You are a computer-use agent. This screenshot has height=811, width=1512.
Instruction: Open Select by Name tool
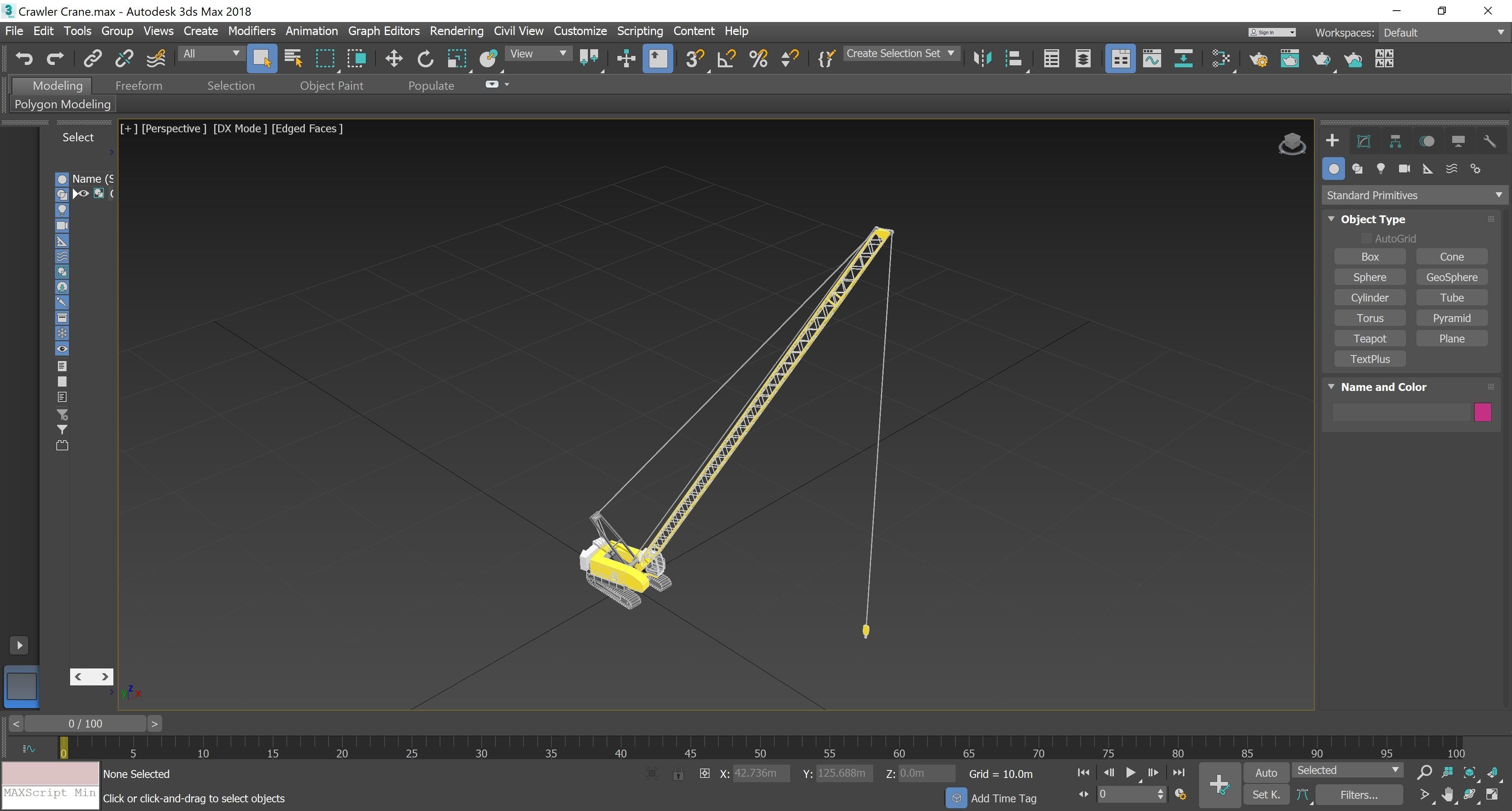tap(293, 58)
